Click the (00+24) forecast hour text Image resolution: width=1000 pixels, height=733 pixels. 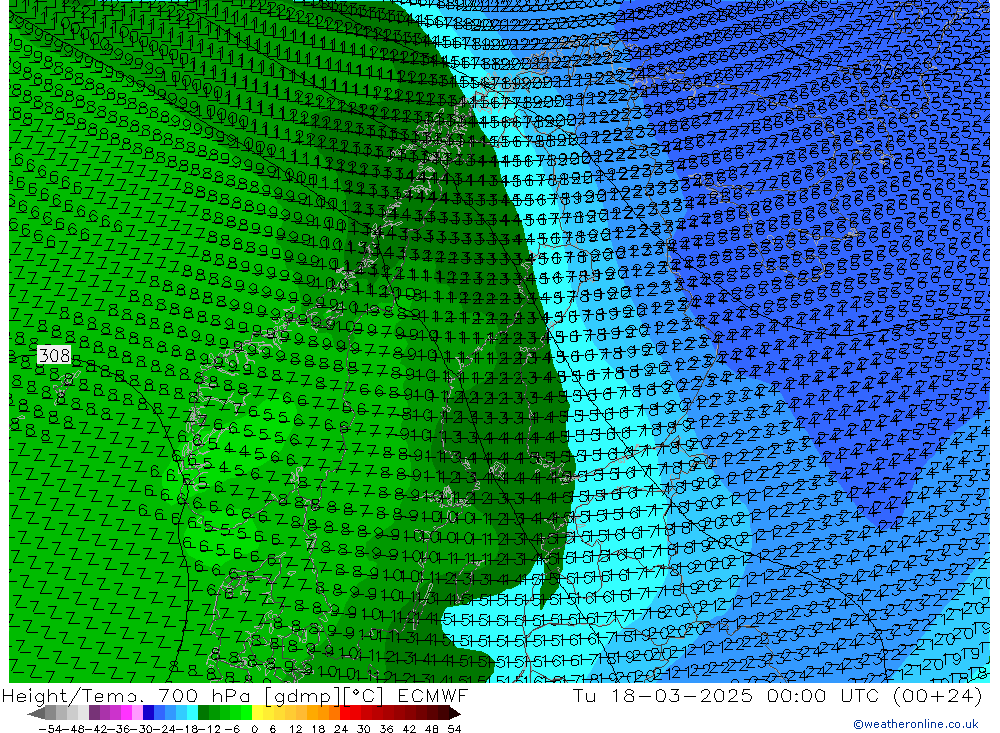937,695
